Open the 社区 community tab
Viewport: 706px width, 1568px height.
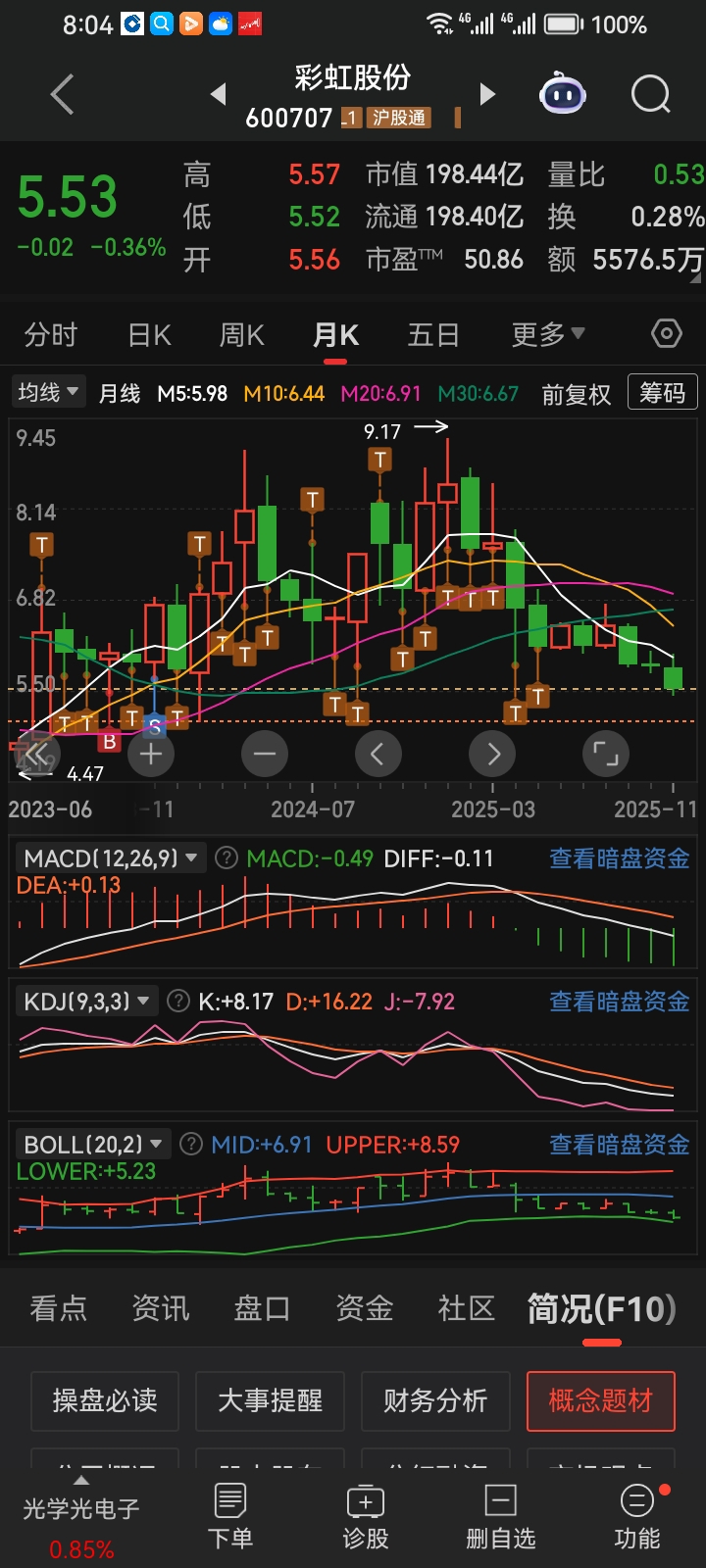coord(466,1308)
